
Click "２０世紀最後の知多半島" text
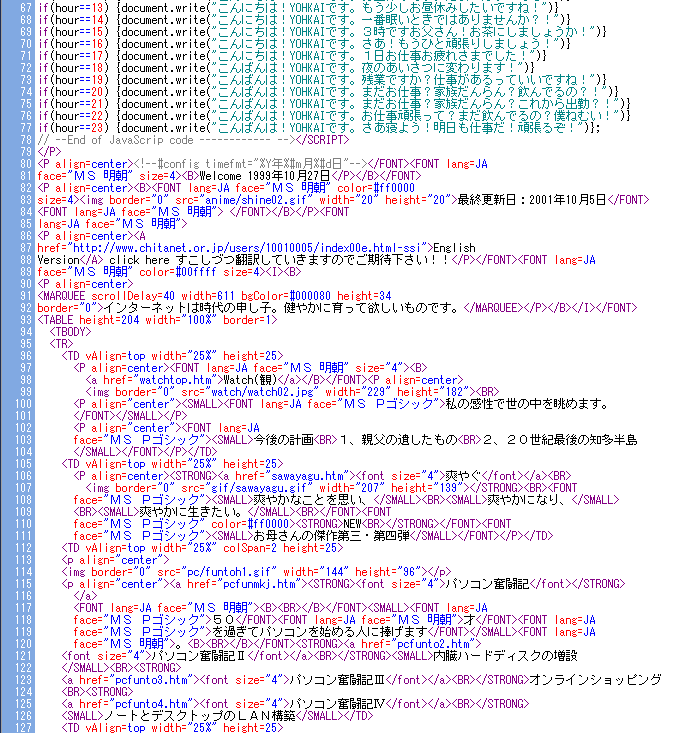click(571, 440)
